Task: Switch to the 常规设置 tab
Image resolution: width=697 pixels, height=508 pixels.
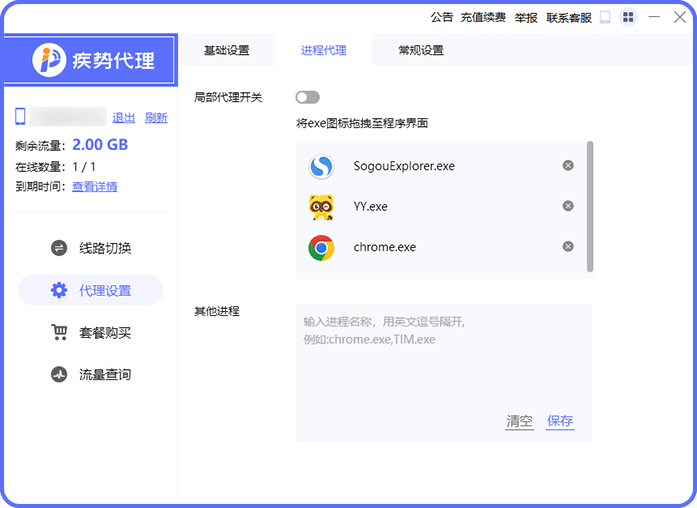Action: point(420,50)
